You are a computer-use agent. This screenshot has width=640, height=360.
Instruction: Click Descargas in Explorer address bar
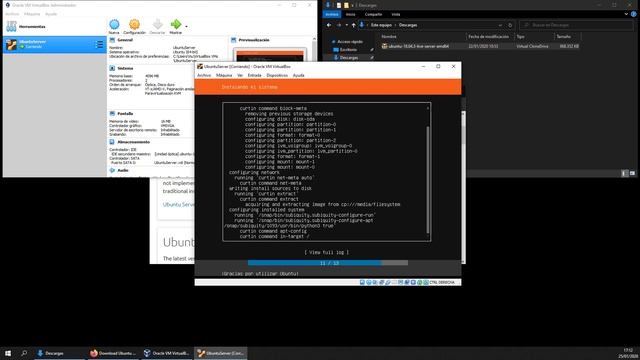click(408, 25)
